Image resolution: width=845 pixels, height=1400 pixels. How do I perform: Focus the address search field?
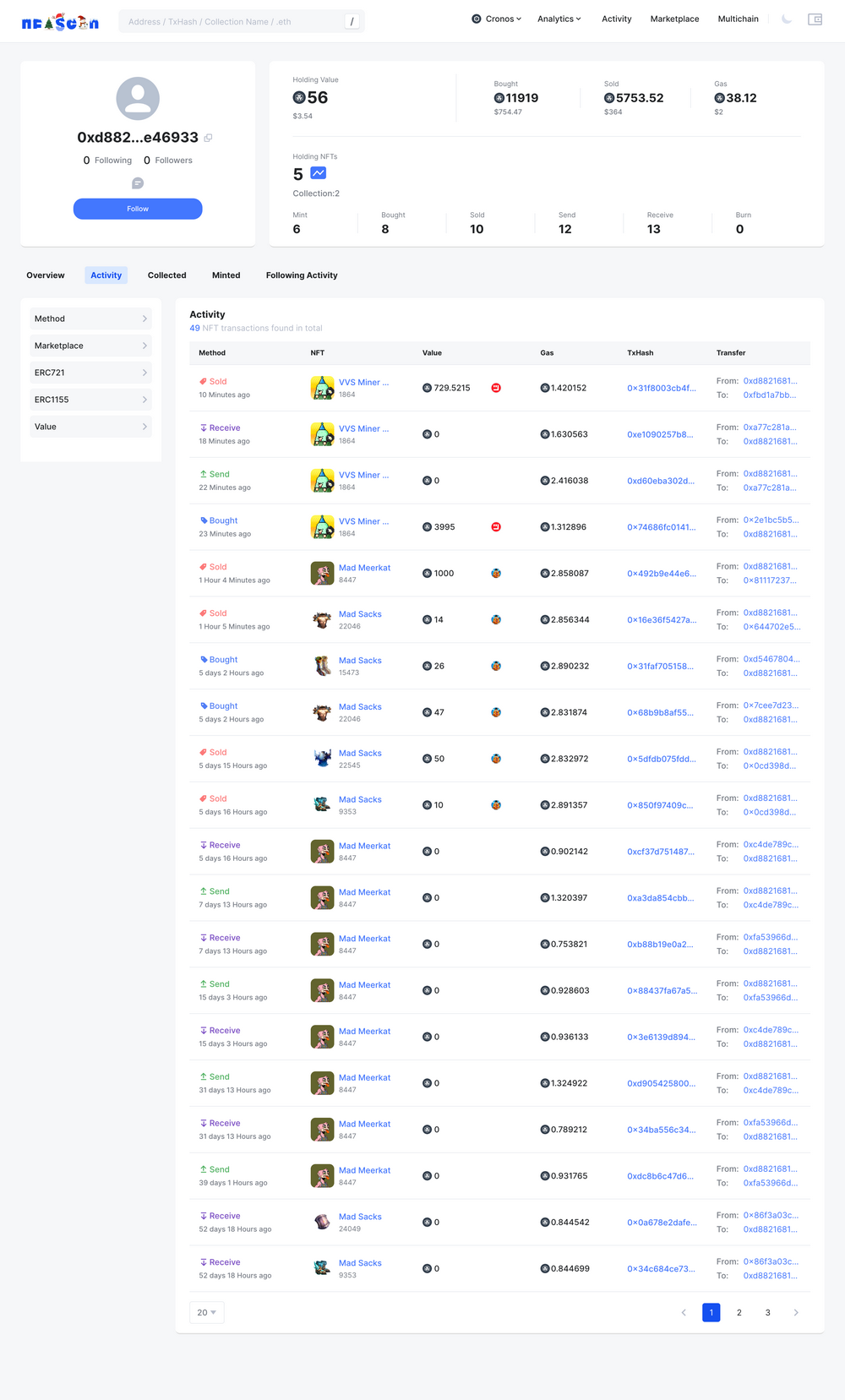(232, 22)
